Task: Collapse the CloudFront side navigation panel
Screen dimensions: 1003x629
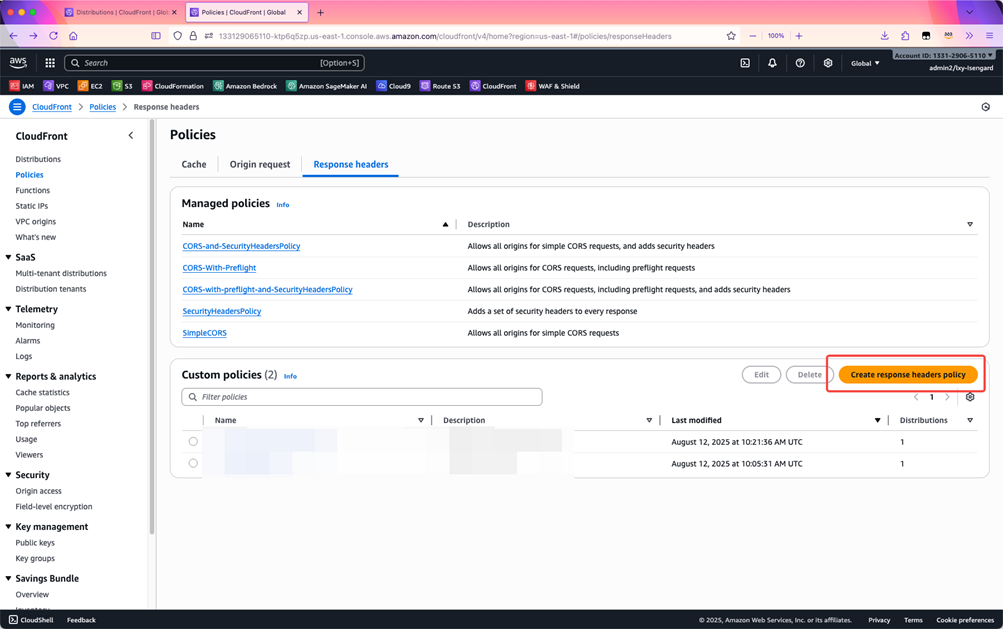Action: 131,135
